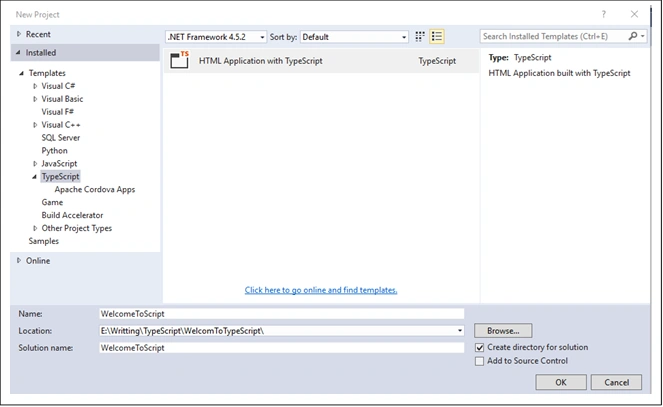The image size is (663, 407).
Task: Collapse the TypeScript node arrow
Action: [35, 177]
